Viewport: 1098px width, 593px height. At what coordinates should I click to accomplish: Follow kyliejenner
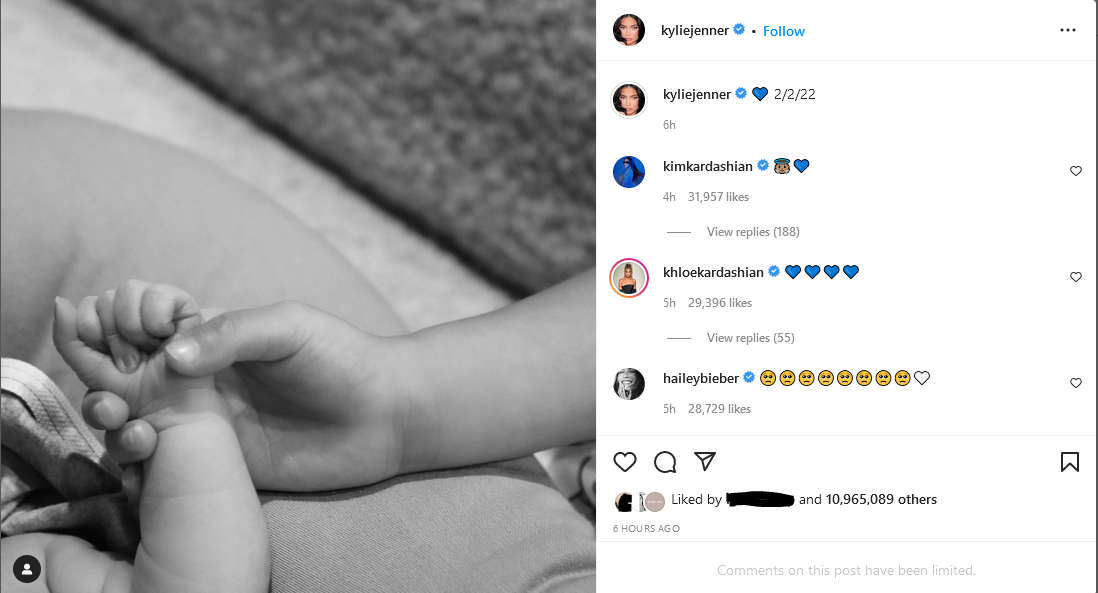click(784, 31)
